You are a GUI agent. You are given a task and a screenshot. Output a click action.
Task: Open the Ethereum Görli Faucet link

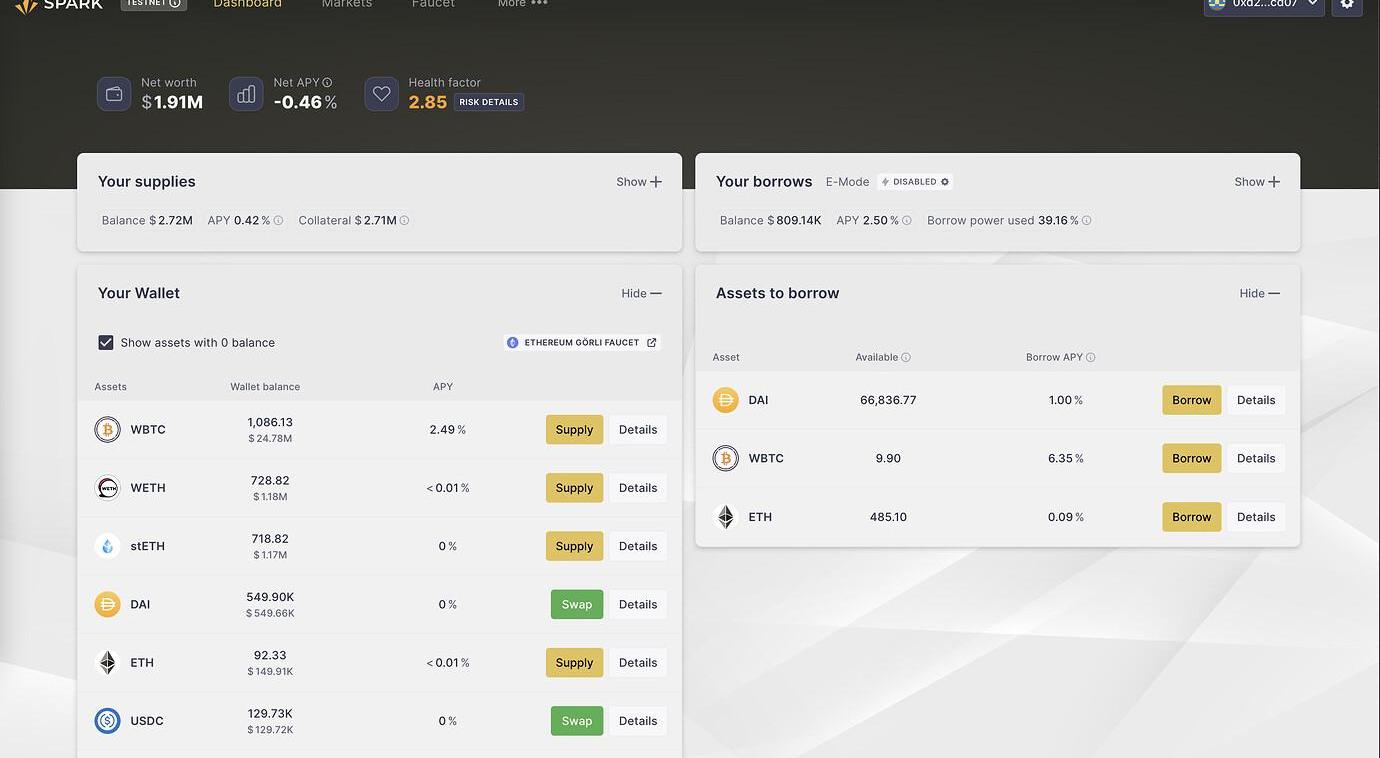click(x=582, y=343)
